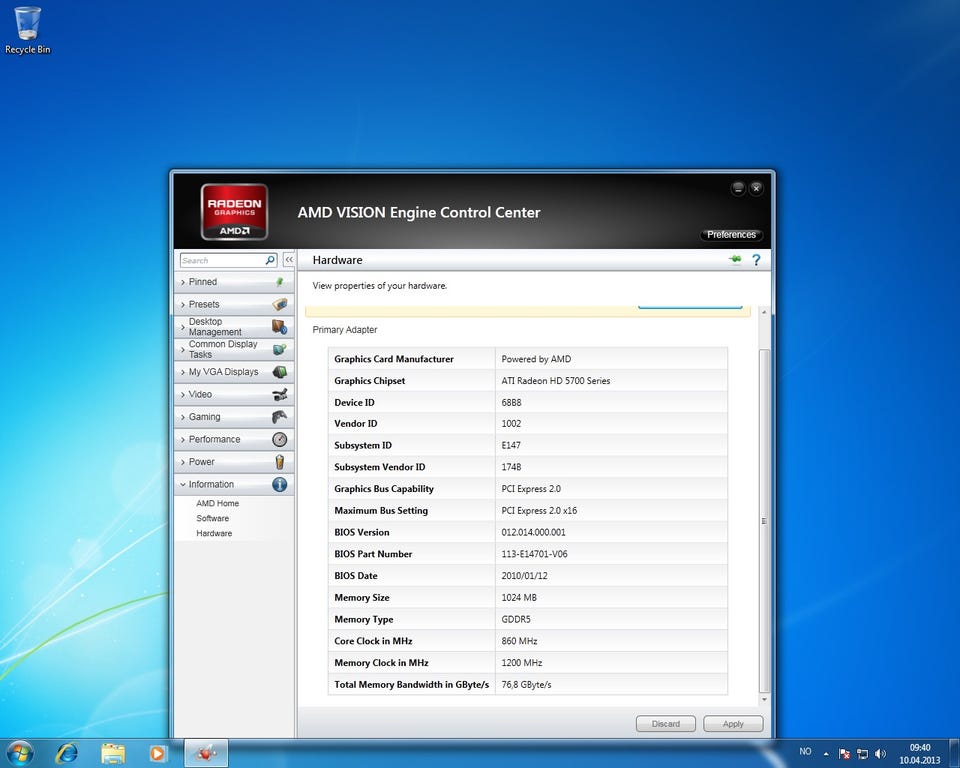Click the search magnifier icon
The width and height of the screenshot is (960, 768).
(270, 260)
